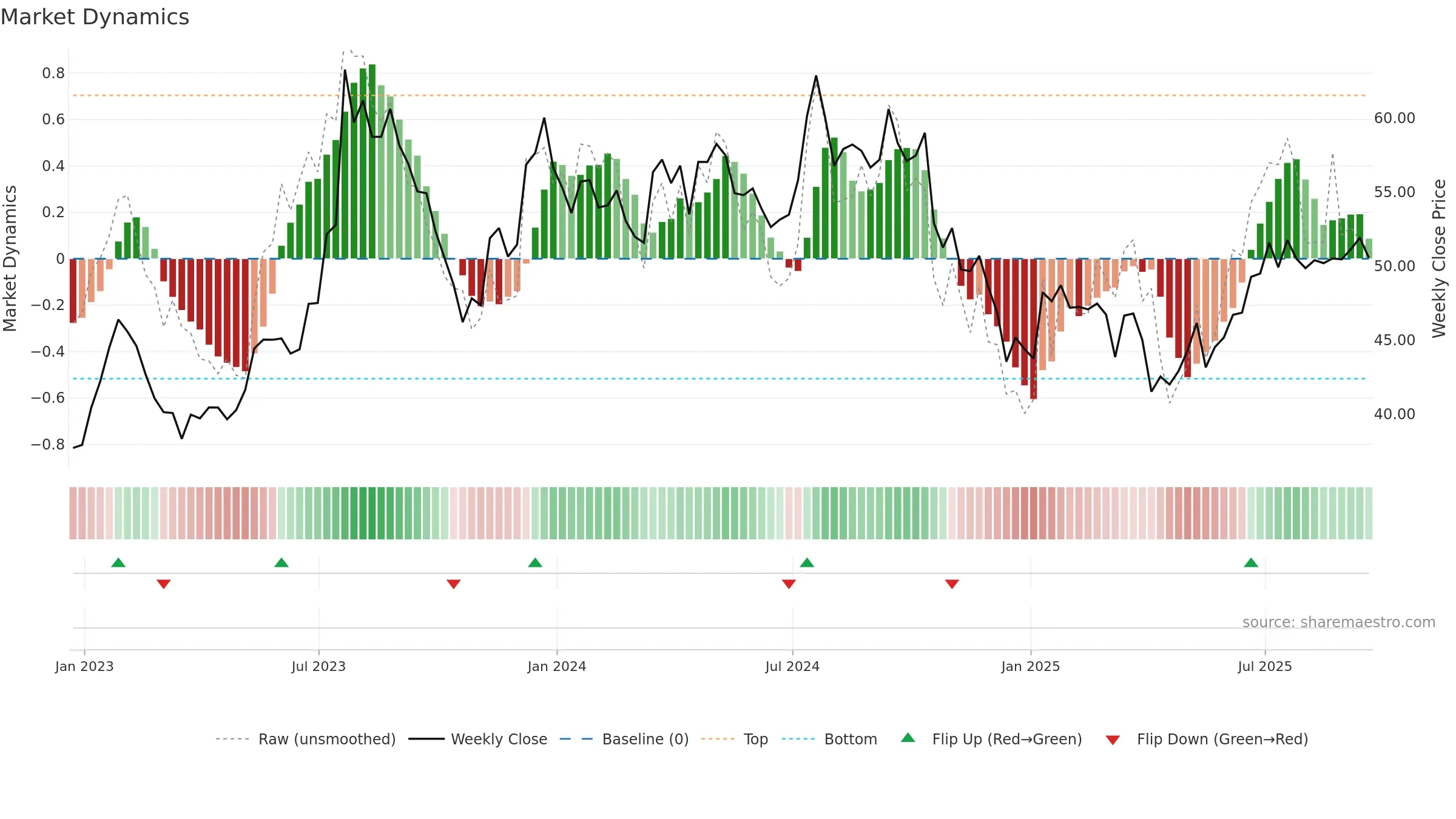Click the Jul 2024 axis label
1456x819 pixels.
click(792, 666)
